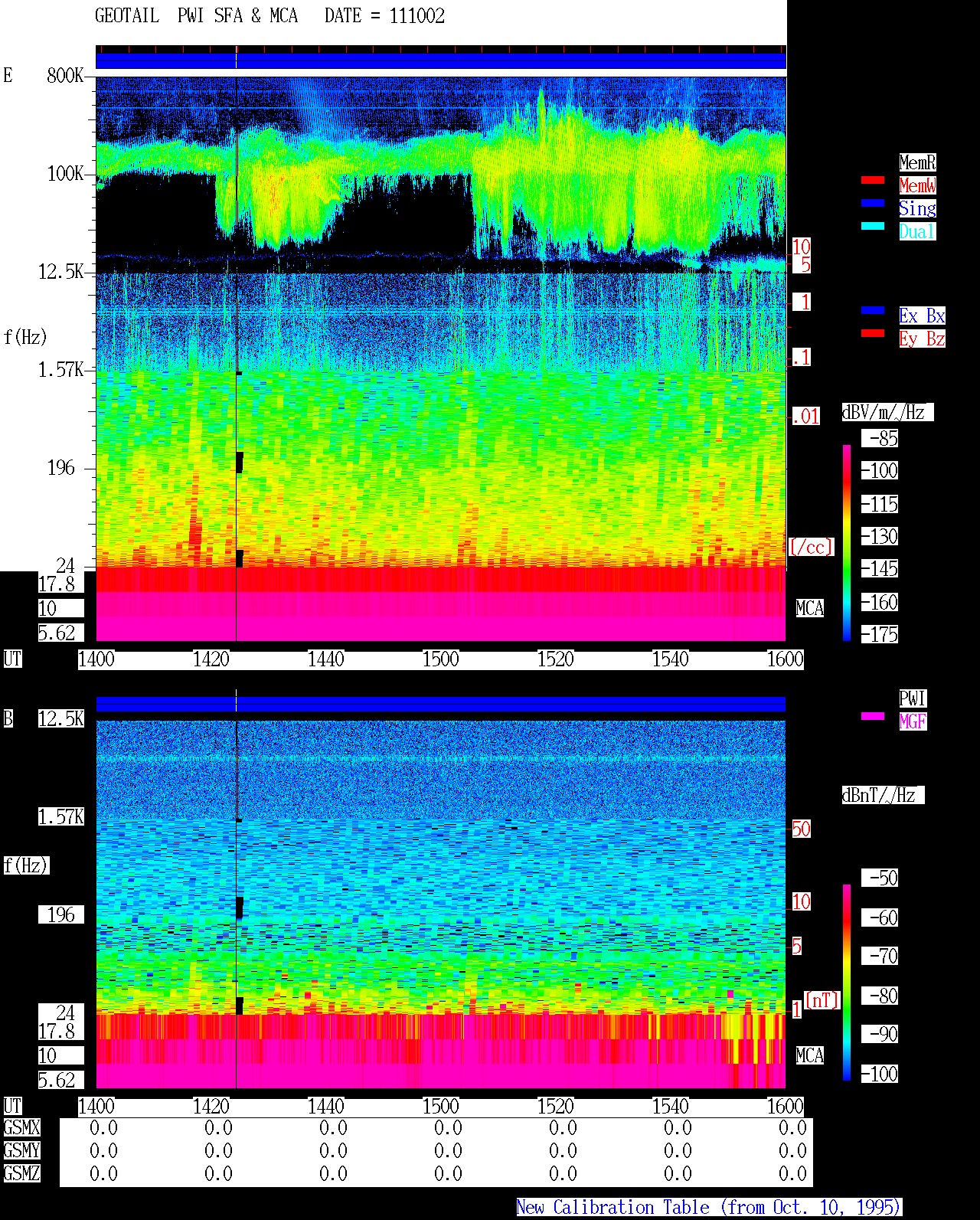Click 1440 on the B panel UT axis
Viewport: 980px width, 1220px height.
coord(326,1107)
